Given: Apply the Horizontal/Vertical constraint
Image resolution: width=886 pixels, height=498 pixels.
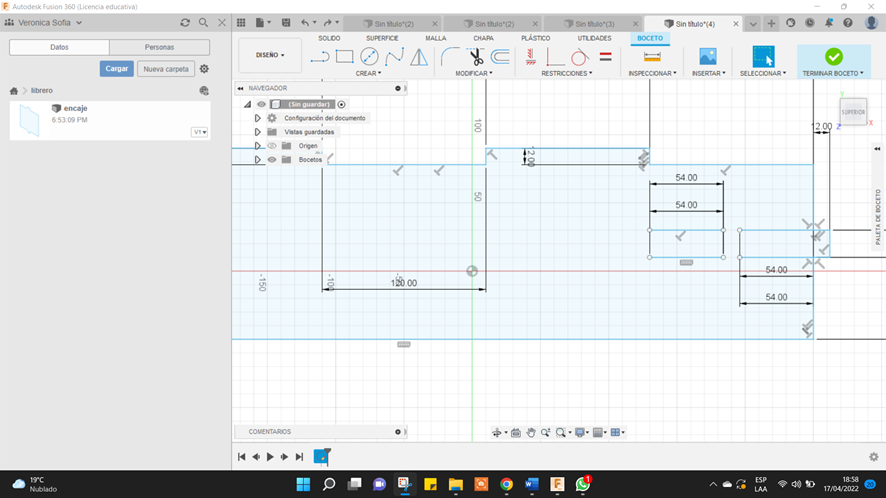Looking at the screenshot, I should pyautogui.click(x=531, y=57).
